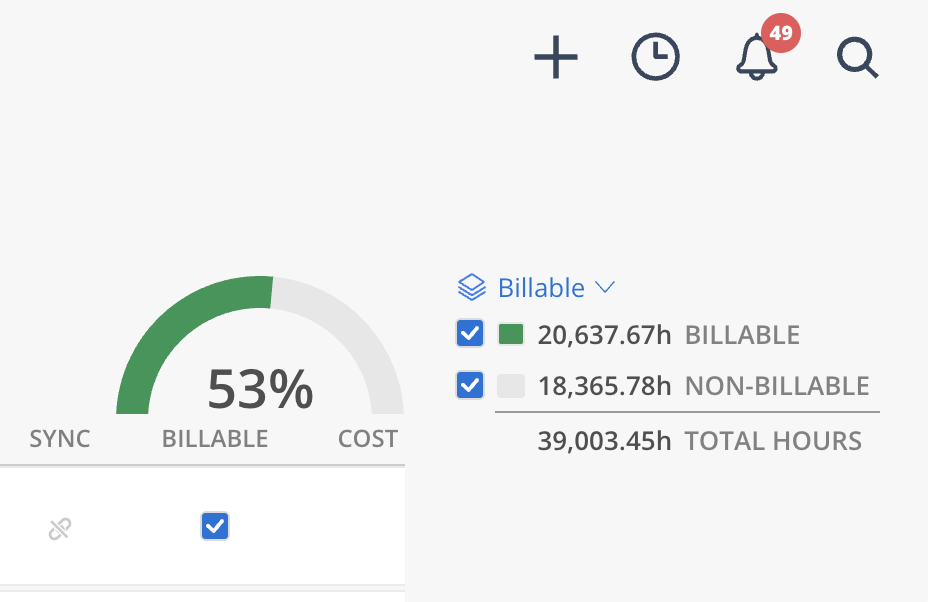
Task: Expand the Billable dropdown chevron
Action: (604, 288)
